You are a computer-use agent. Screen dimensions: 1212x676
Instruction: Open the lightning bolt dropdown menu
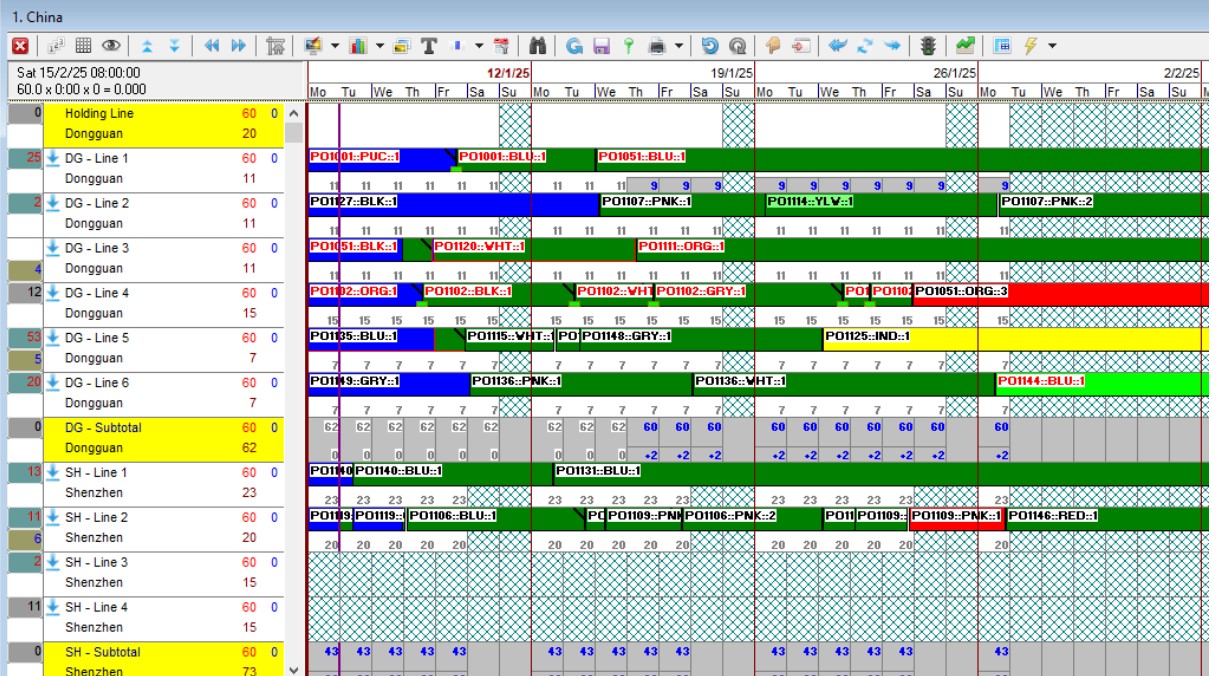pos(1052,44)
